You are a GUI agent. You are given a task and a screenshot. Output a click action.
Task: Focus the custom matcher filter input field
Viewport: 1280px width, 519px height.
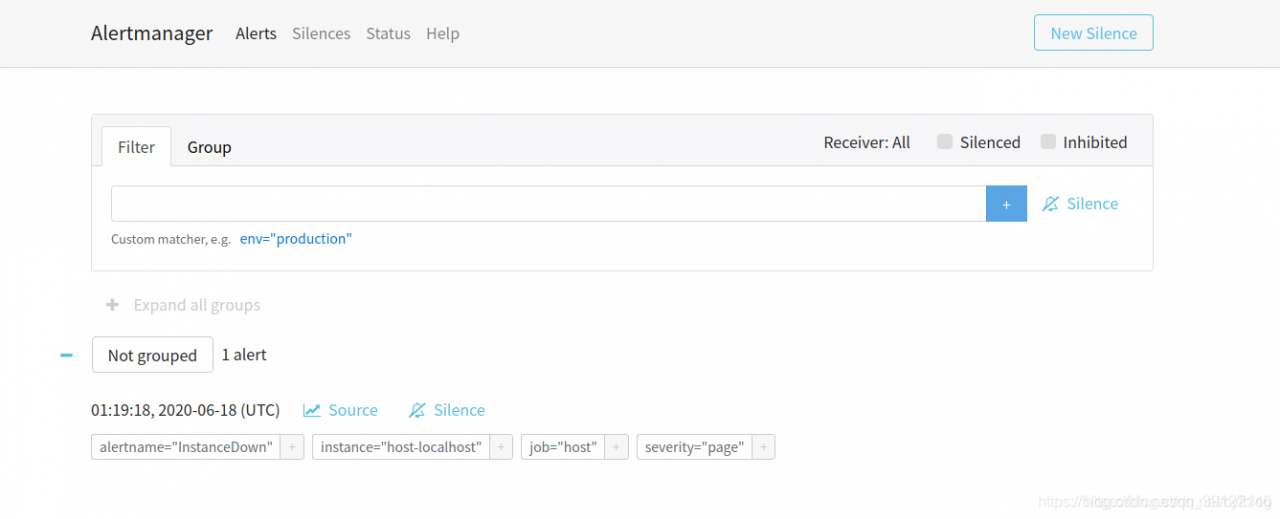coord(548,204)
